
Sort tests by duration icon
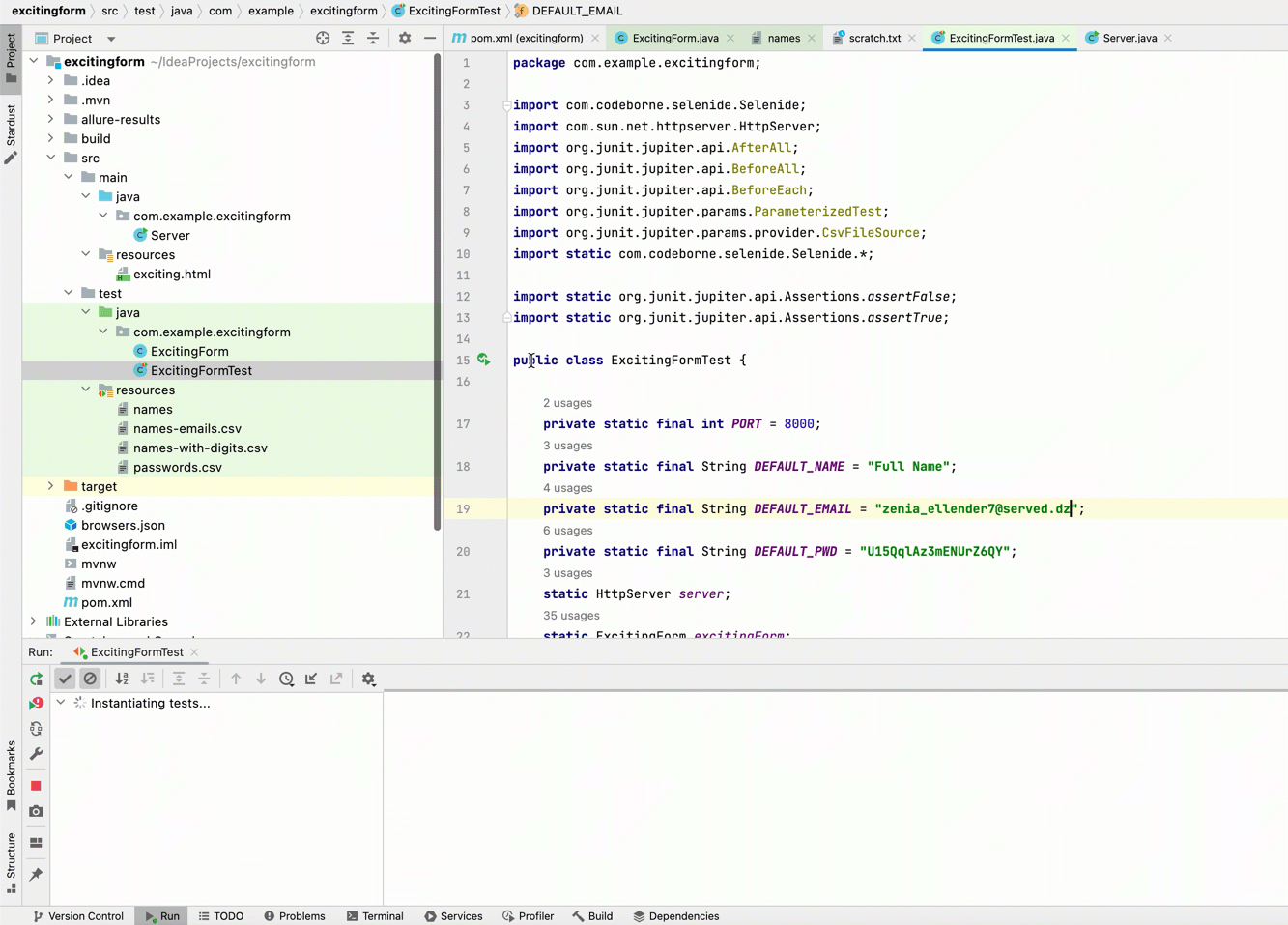[x=147, y=679]
